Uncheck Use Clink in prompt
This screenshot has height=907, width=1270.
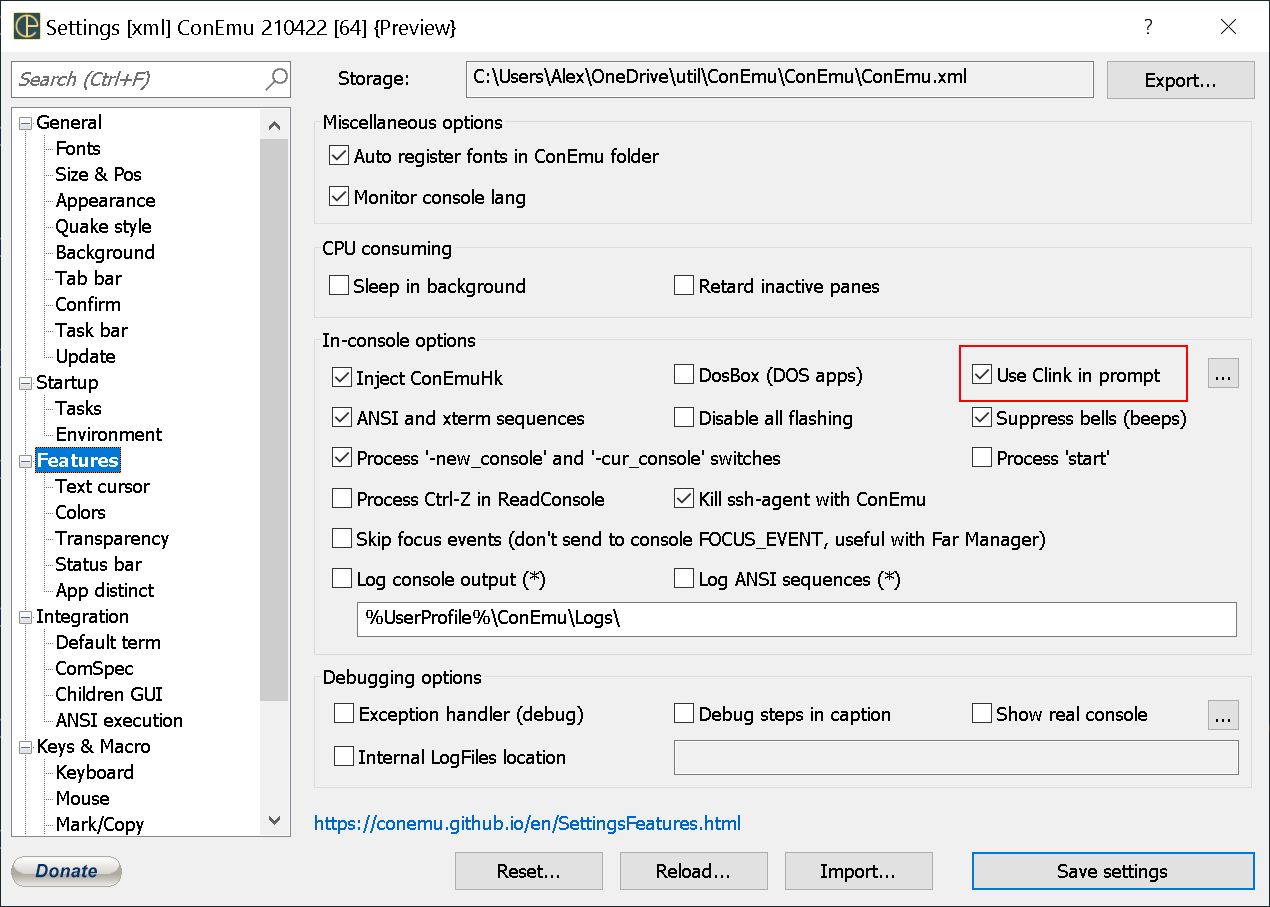point(982,374)
